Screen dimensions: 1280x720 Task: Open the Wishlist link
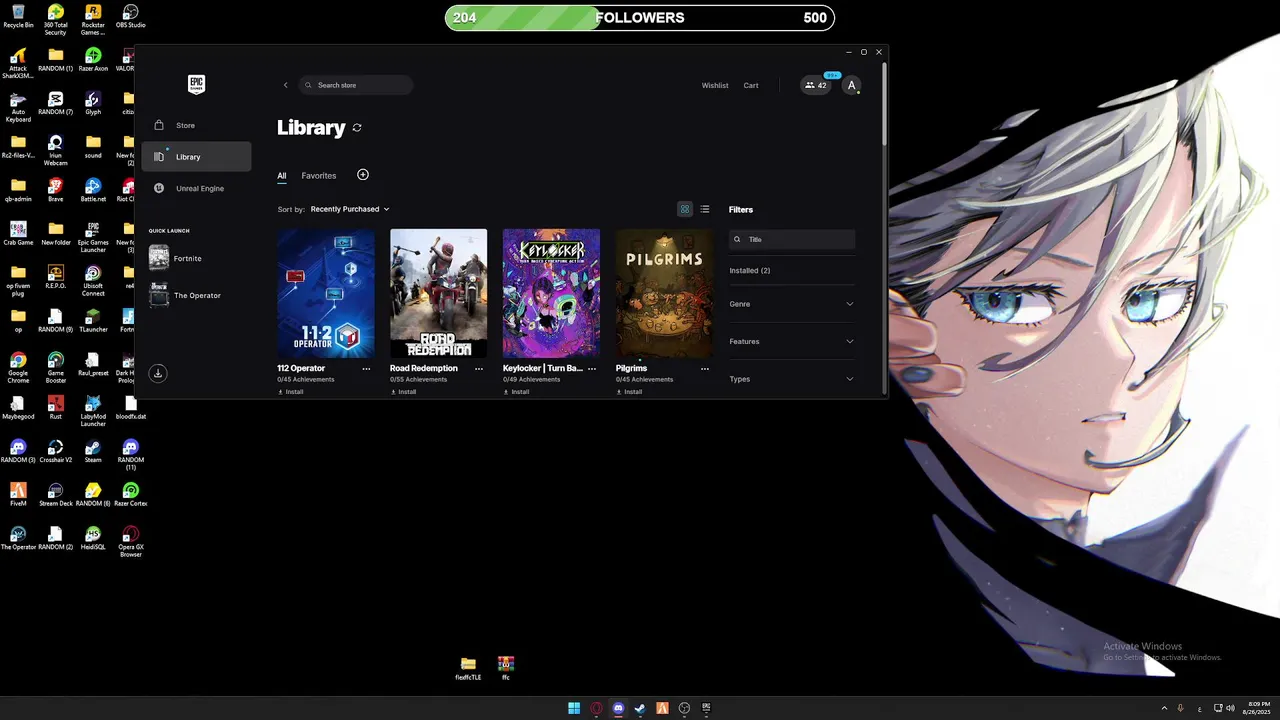click(715, 85)
